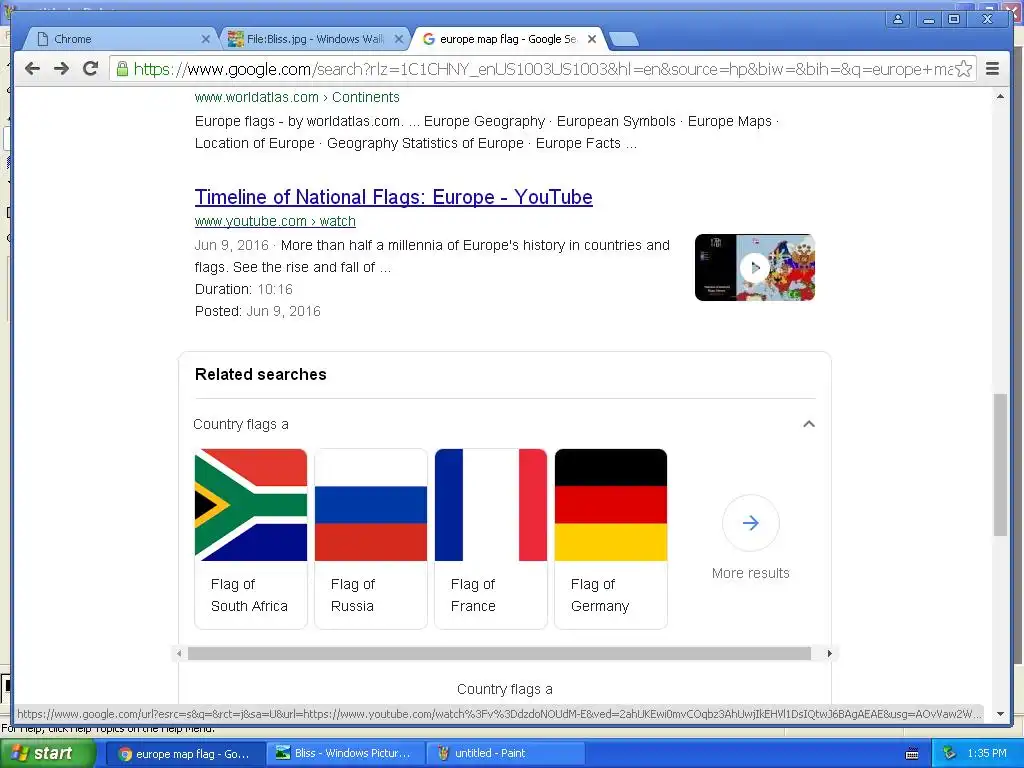Switch to 'untitled - Paint' taskbar window
The image size is (1024, 768).
[504, 754]
